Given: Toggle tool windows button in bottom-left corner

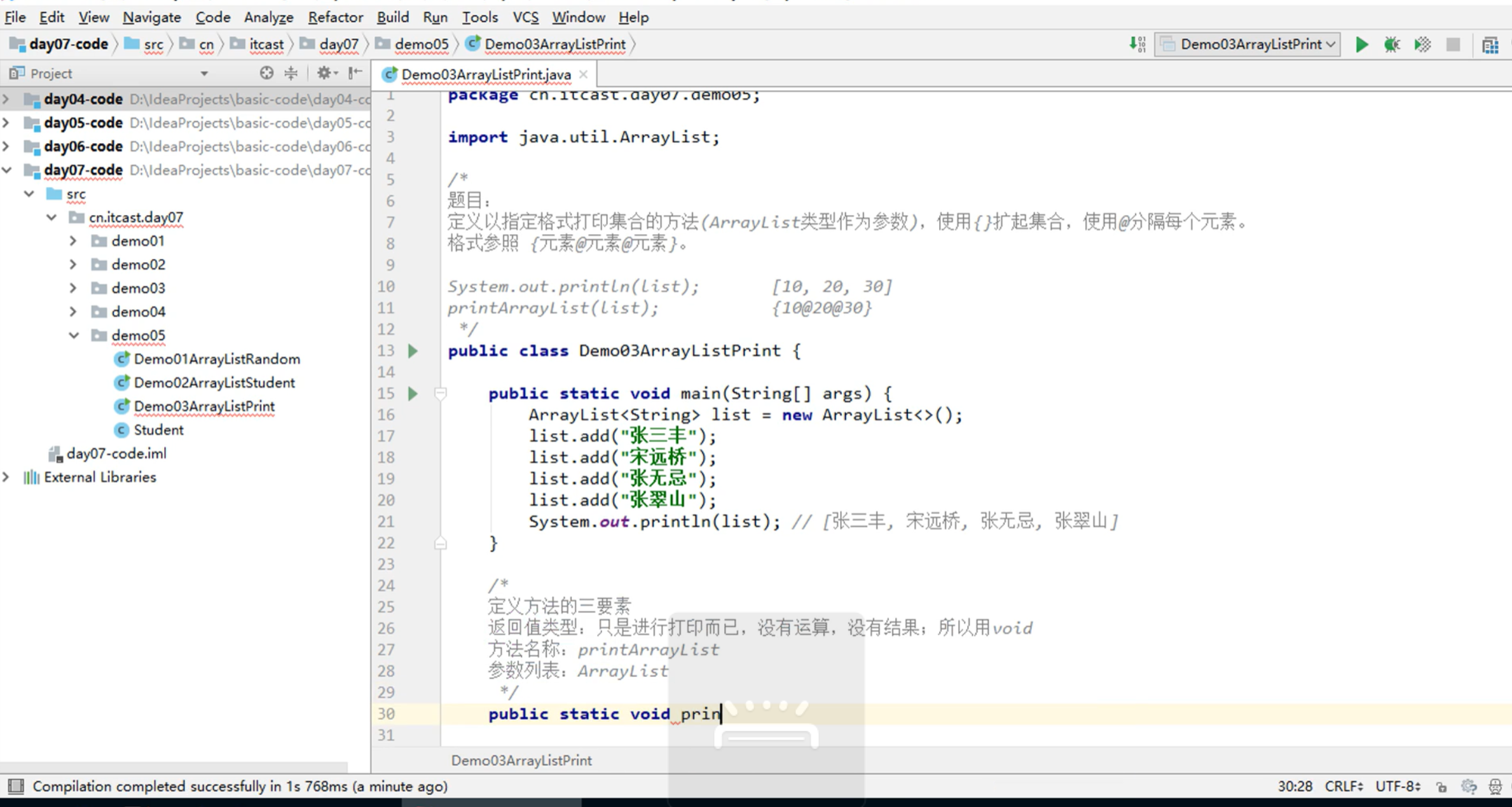Looking at the screenshot, I should [x=15, y=787].
